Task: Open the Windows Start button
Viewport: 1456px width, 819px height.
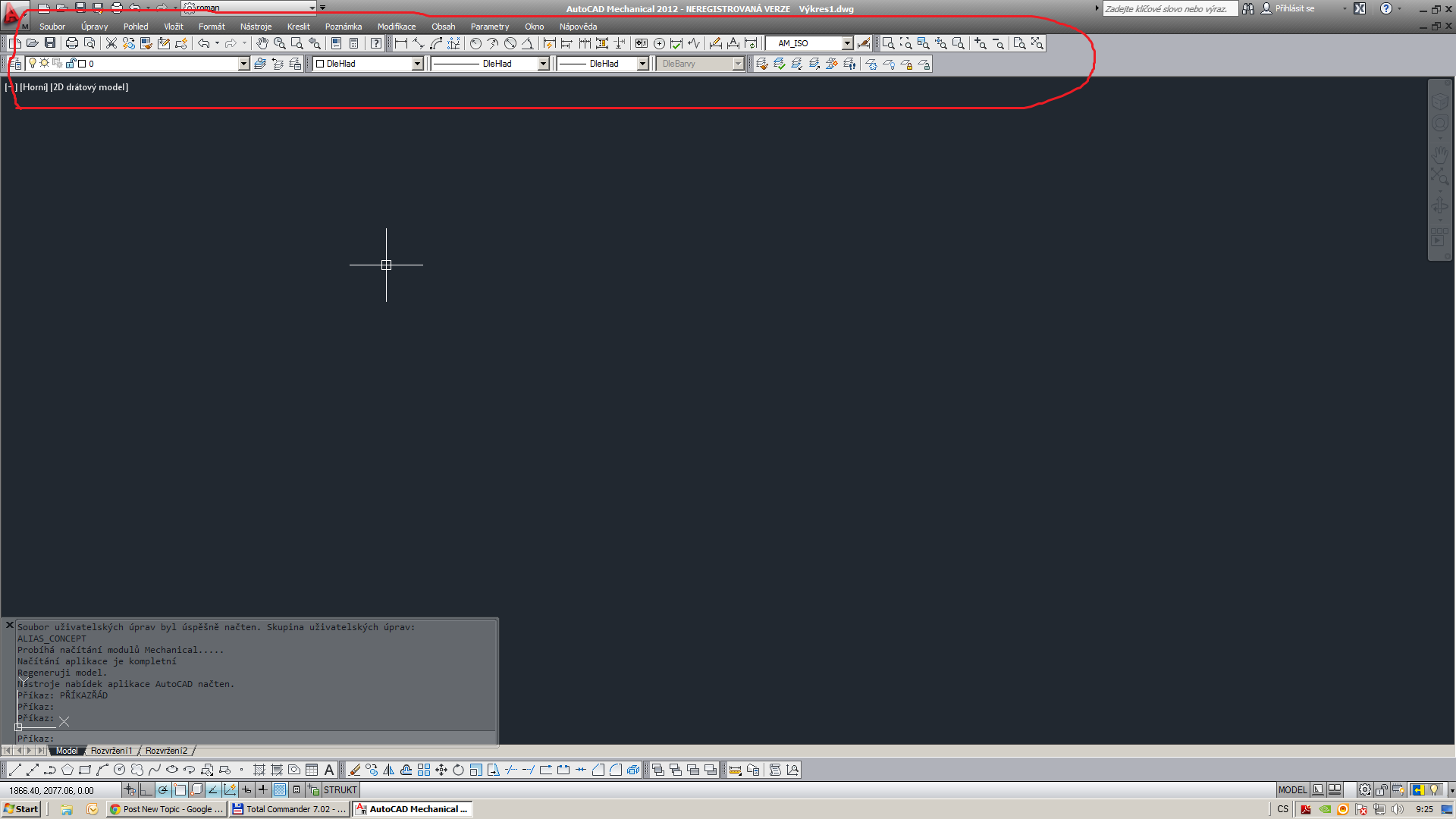Action: pos(21,809)
